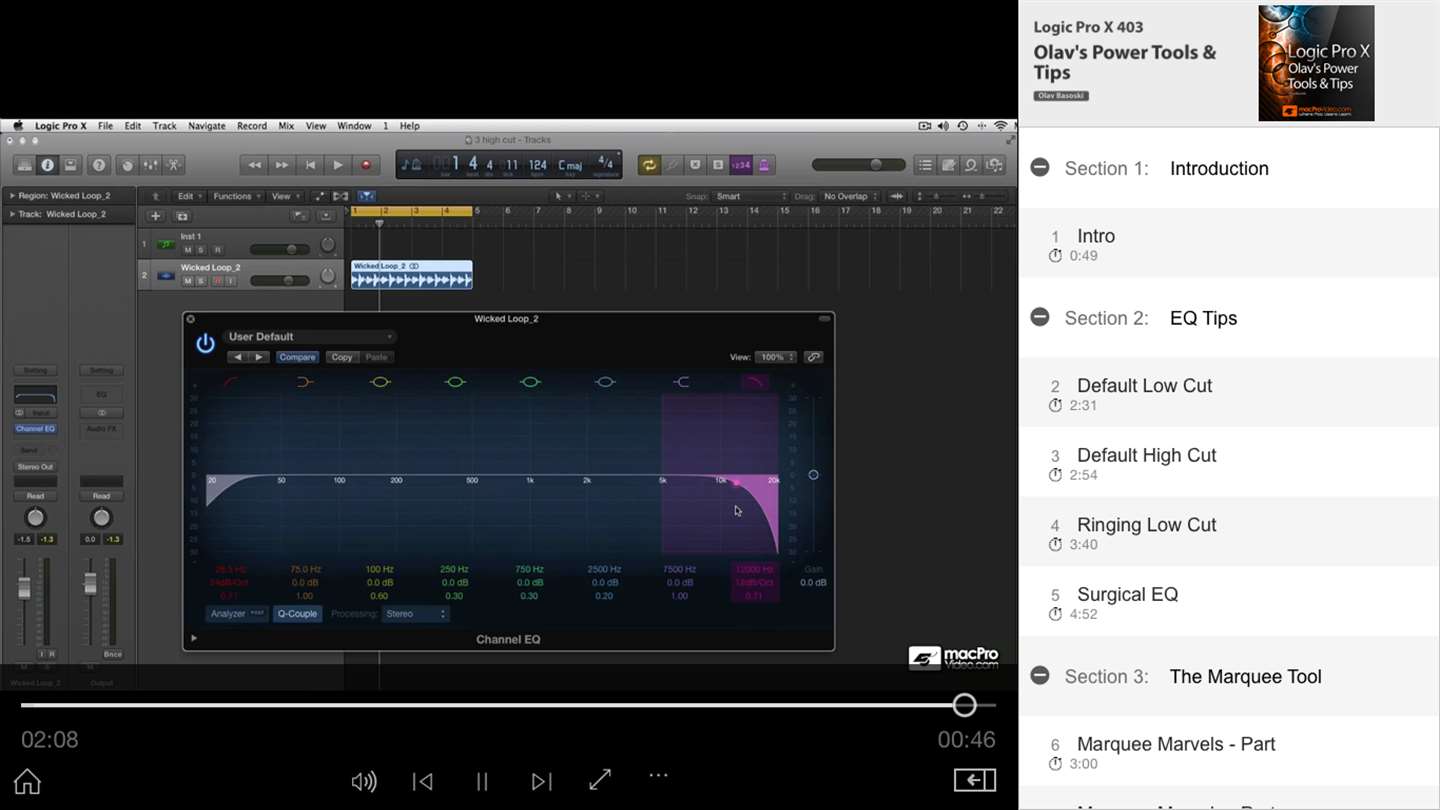Play the Default Low Cut lesson

(1229, 393)
